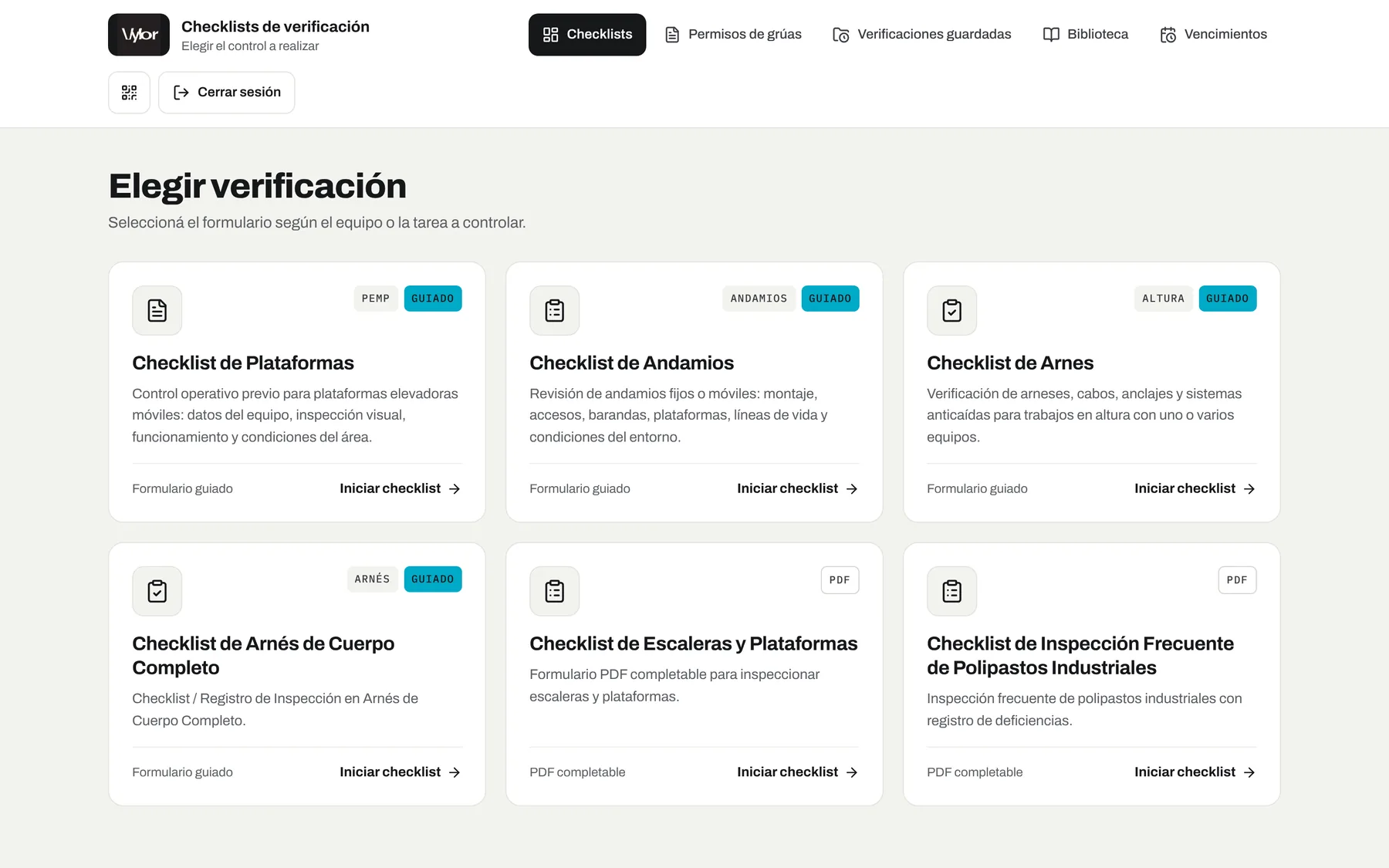Click the Wyor logo in the header
Viewport: 1389px width, 868px height.
click(x=139, y=35)
